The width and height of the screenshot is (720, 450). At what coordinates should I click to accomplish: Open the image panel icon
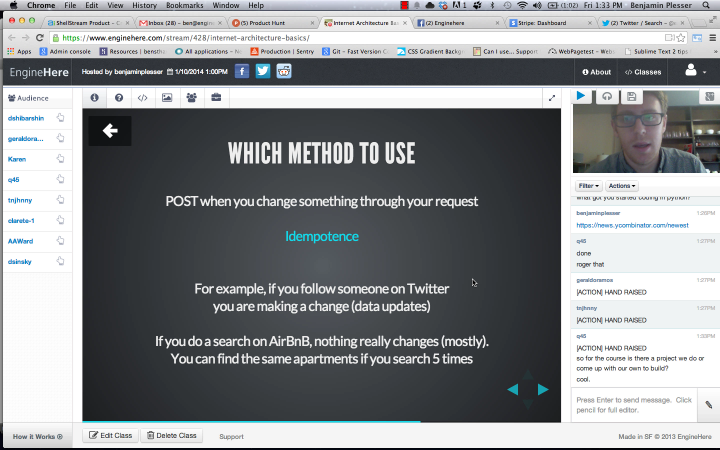point(166,98)
